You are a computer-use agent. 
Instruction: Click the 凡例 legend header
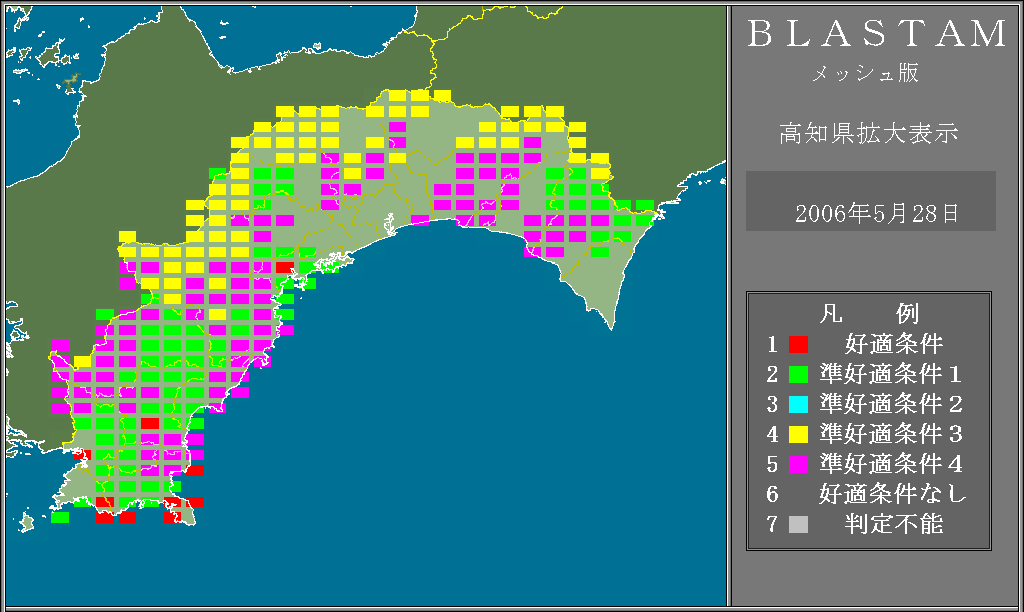pos(869,314)
